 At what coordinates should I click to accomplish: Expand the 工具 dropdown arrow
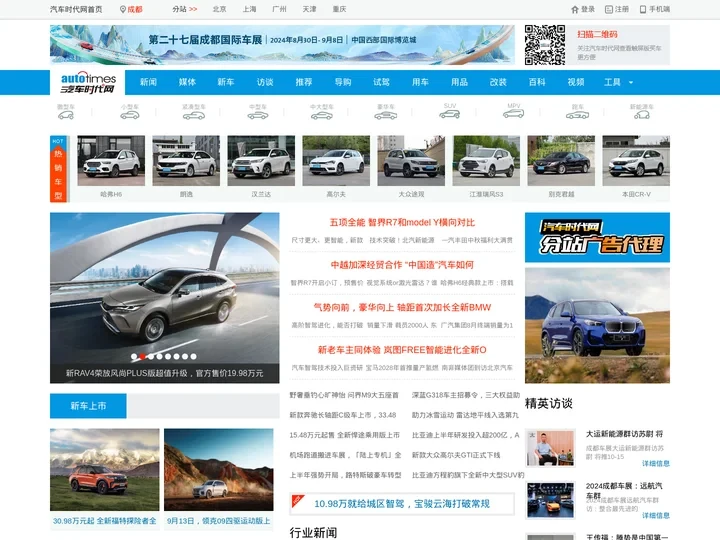(x=631, y=83)
